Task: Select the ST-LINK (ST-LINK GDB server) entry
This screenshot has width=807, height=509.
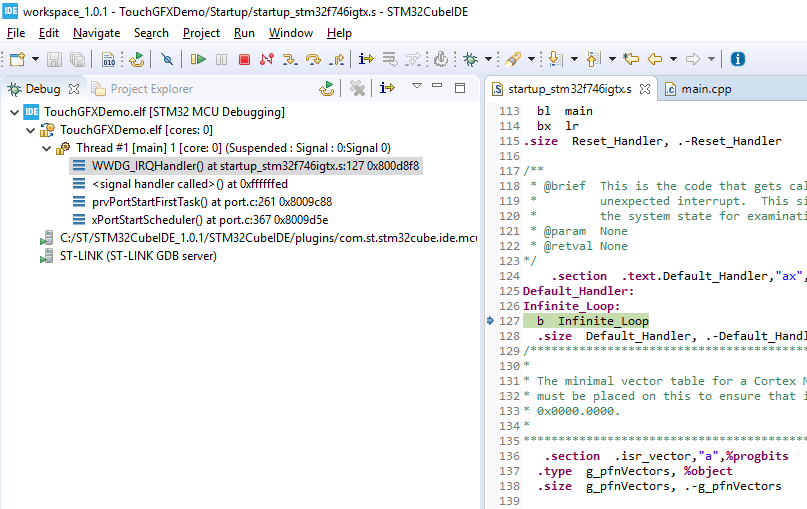Action: [x=129, y=256]
